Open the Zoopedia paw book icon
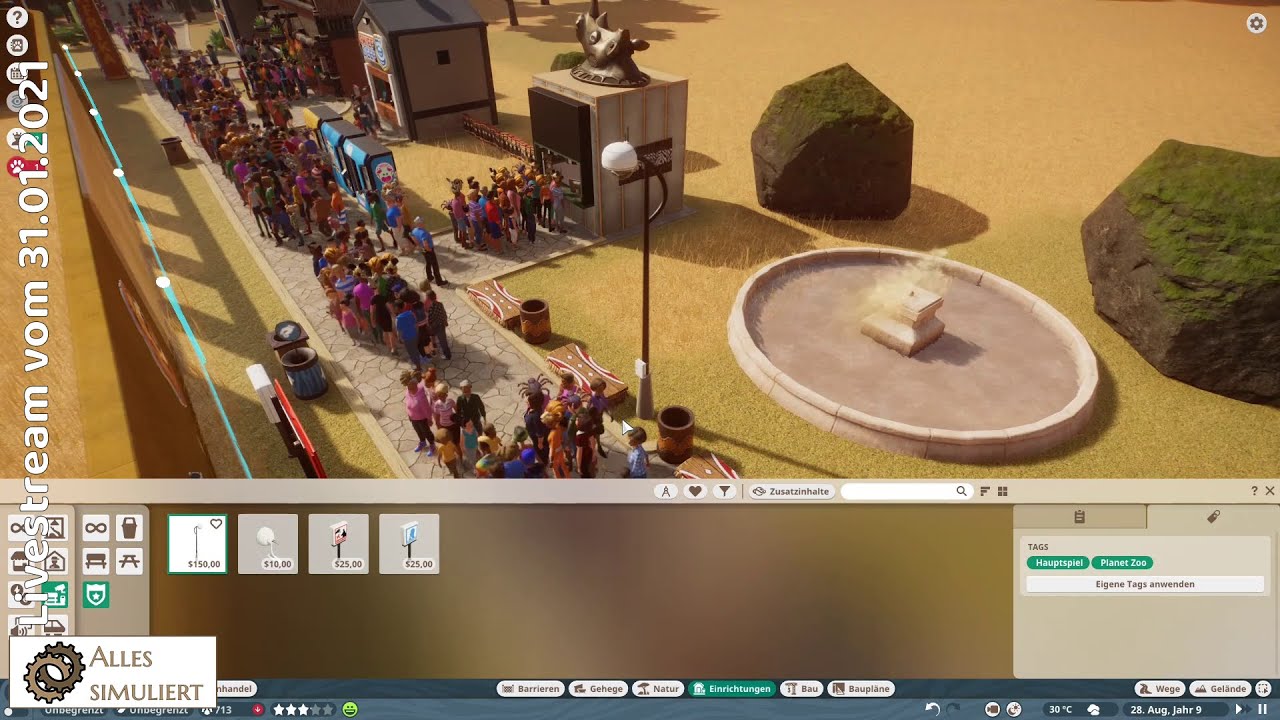This screenshot has height=720, width=1280. [x=17, y=45]
